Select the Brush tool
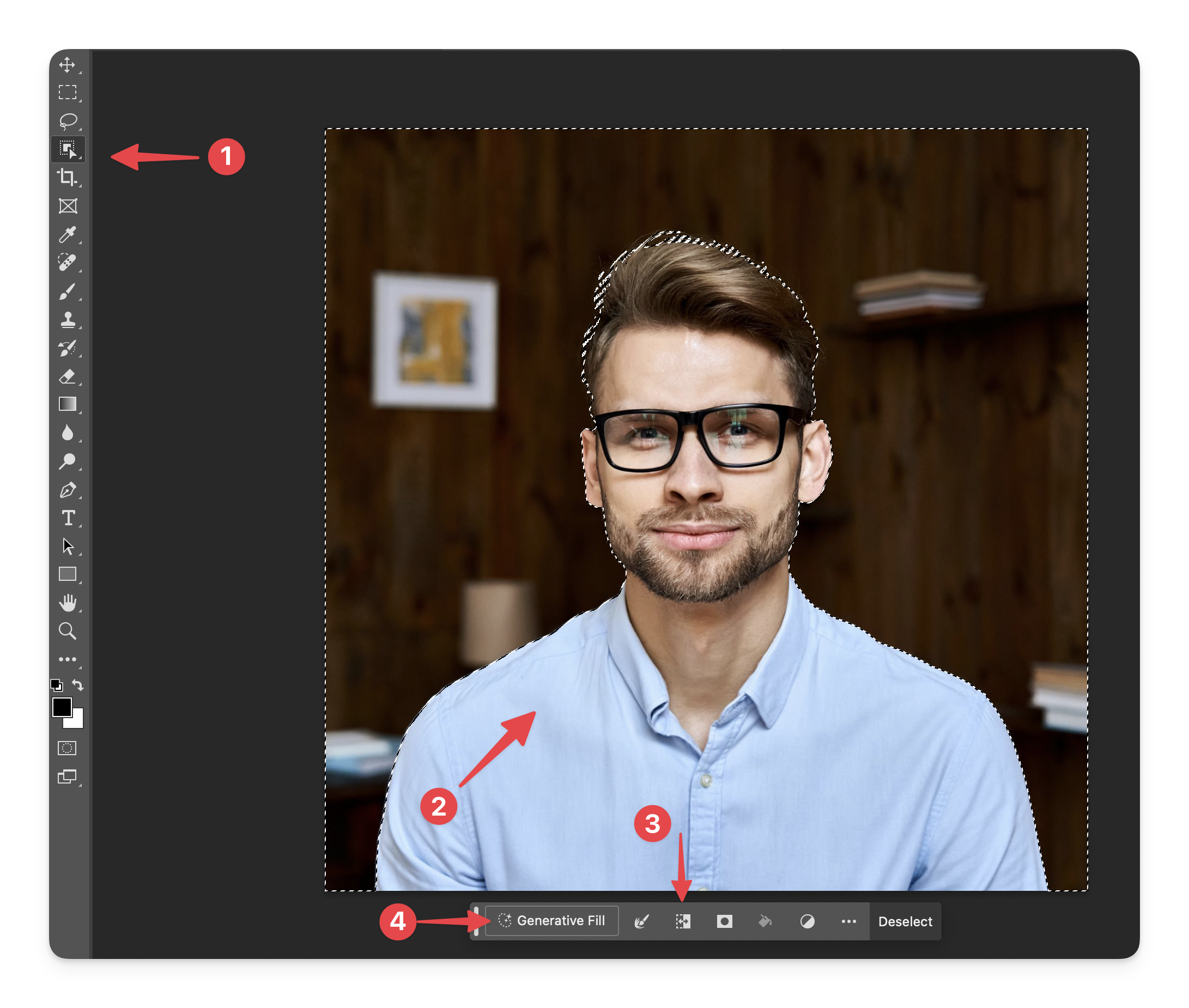 point(68,291)
